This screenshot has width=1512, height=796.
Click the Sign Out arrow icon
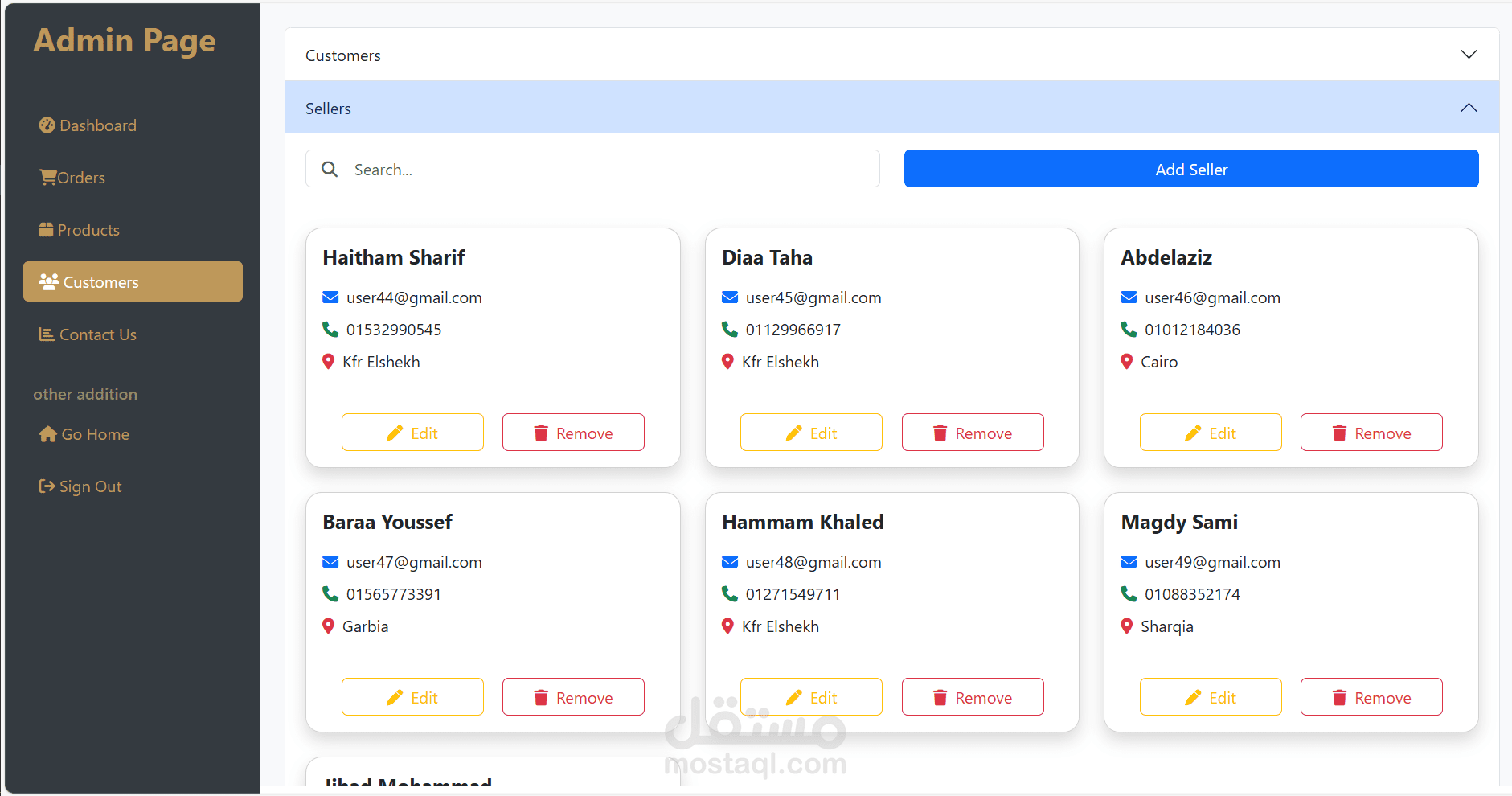click(47, 486)
